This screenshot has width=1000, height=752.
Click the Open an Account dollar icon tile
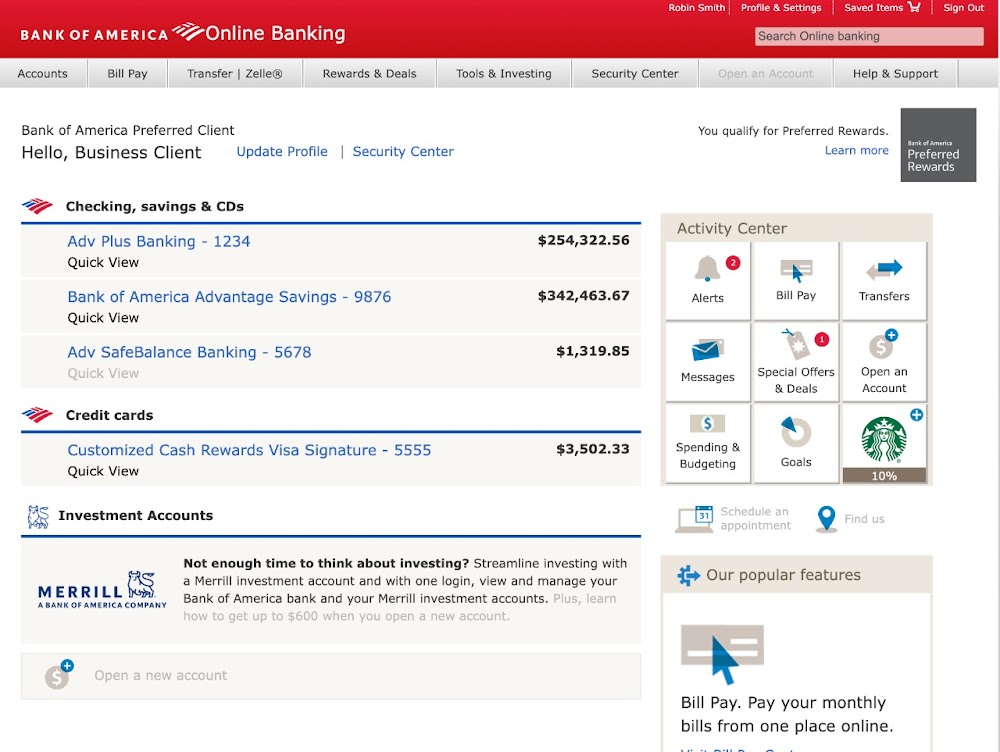tap(884, 345)
